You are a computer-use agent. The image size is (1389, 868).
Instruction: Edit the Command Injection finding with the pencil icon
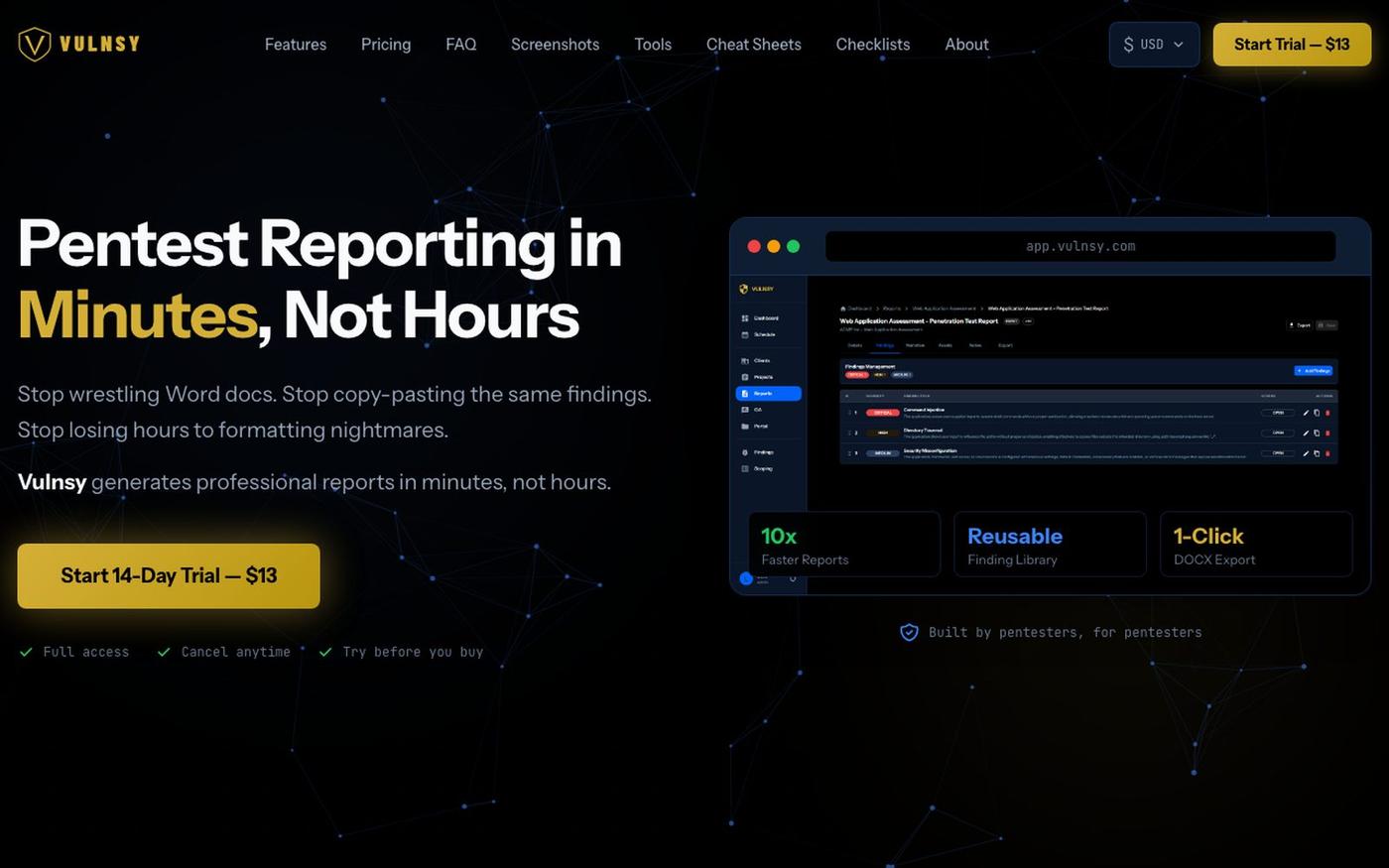point(1306,413)
